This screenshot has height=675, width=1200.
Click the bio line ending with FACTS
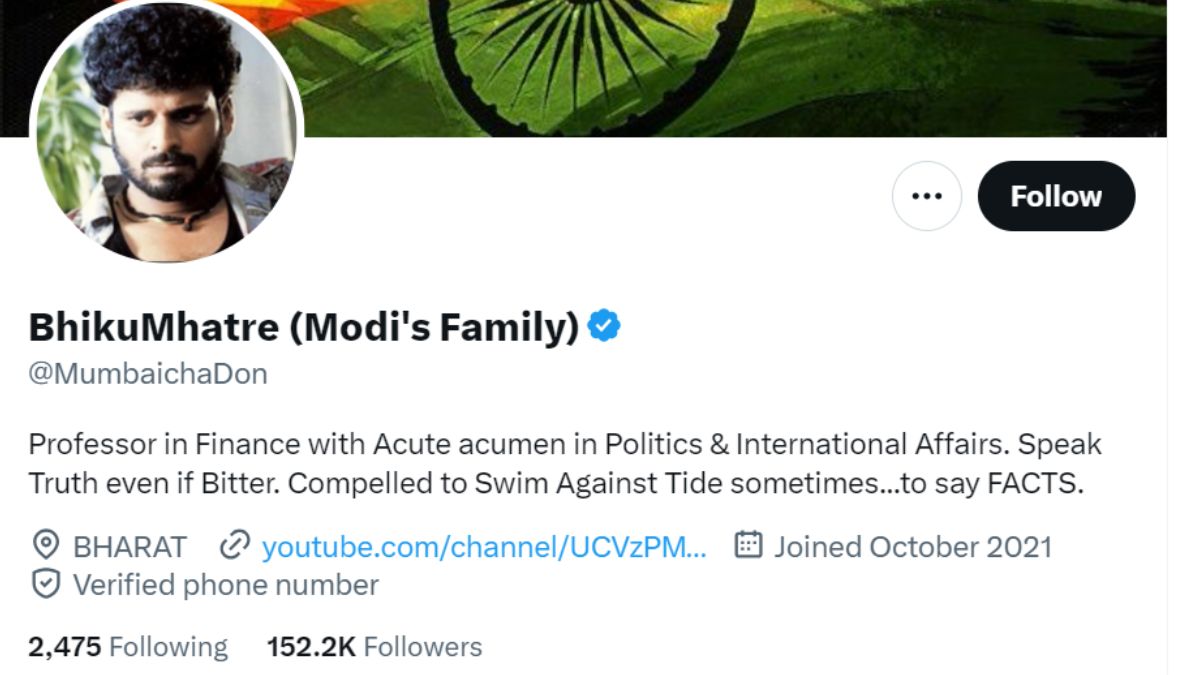tap(556, 484)
